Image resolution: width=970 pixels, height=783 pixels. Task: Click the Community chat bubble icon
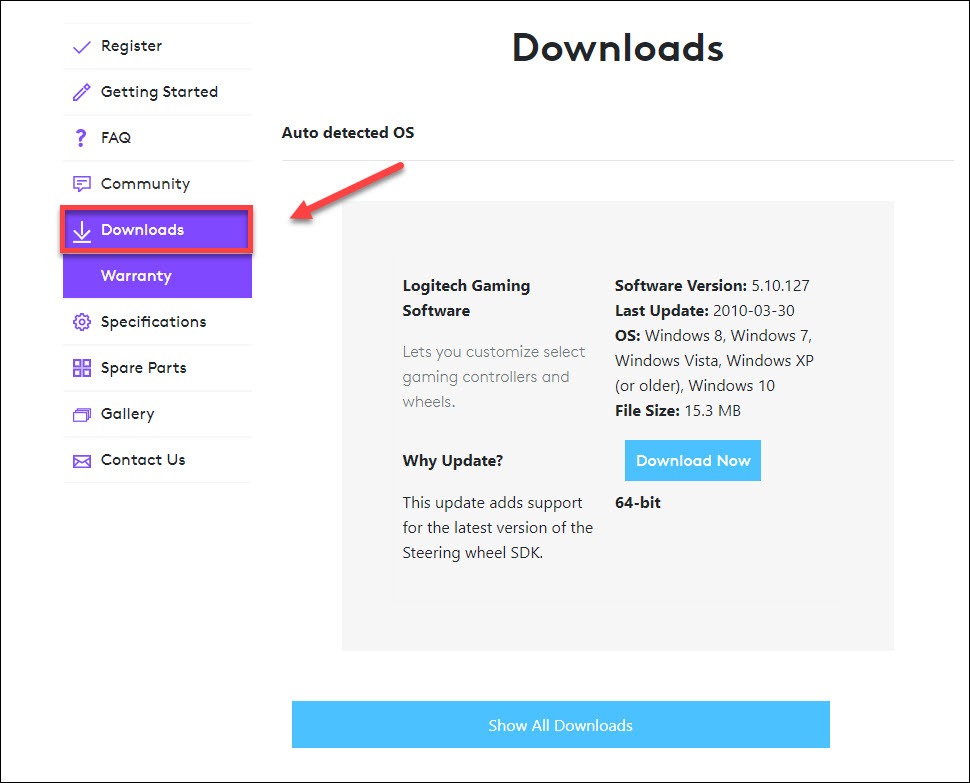82,184
